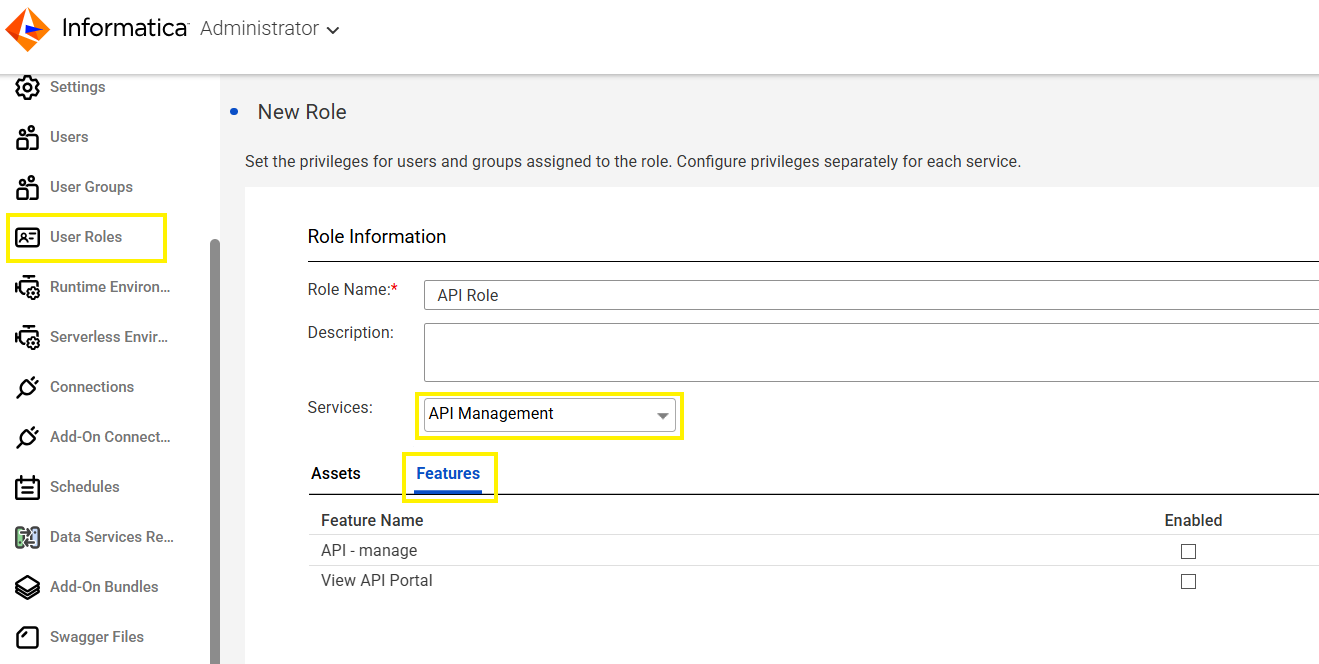Open Settings page from sidebar
Viewport: 1319px width, 664px height.
click(78, 87)
